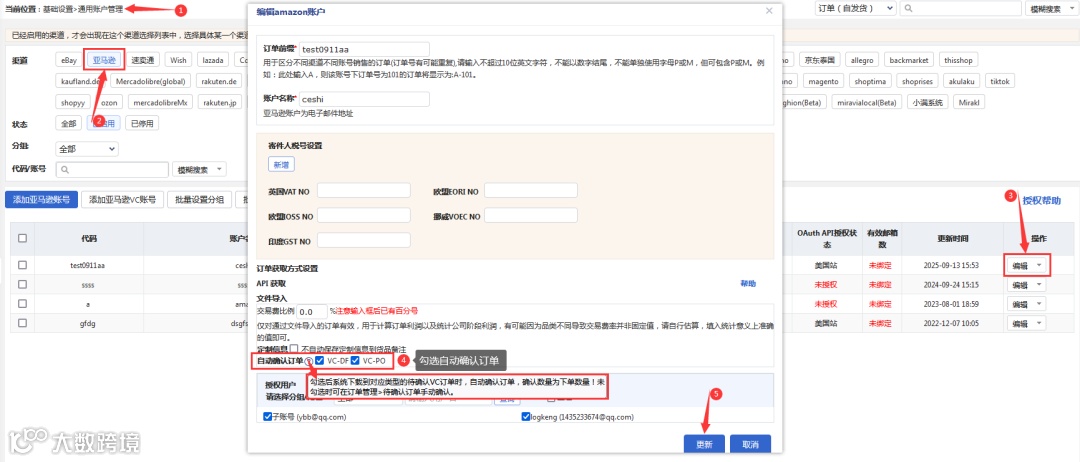Open the 帮助 link beside API 获取
The width and height of the screenshot is (1080, 462).
click(747, 284)
